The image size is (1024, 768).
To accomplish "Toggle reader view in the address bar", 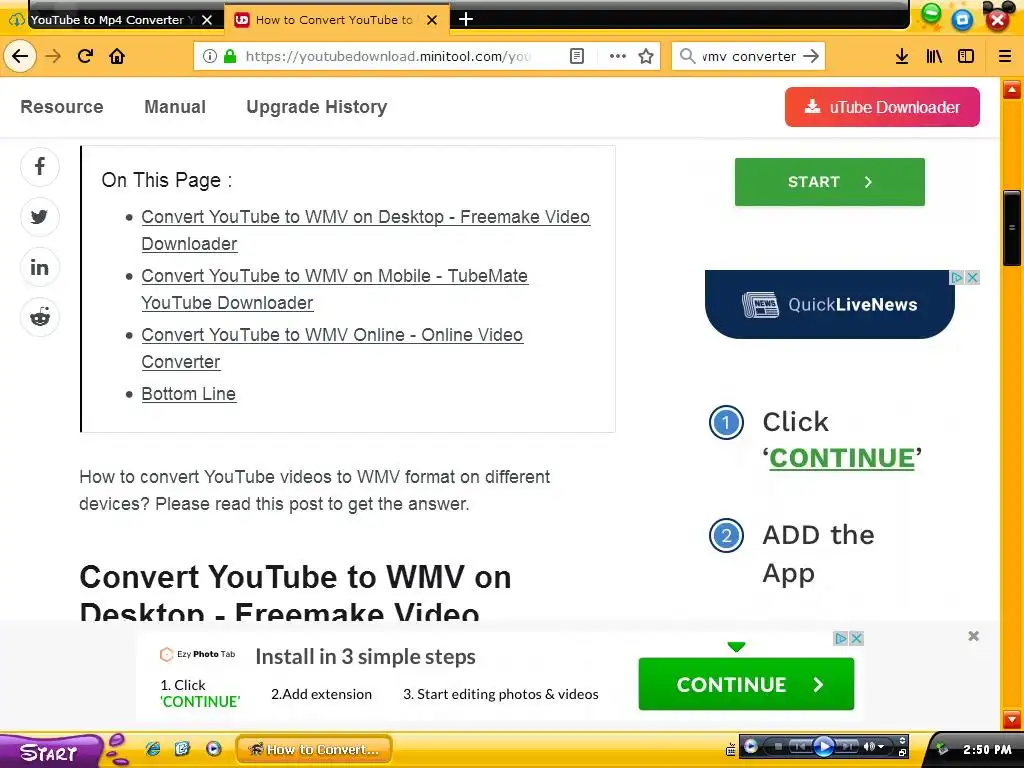I will [x=577, y=56].
